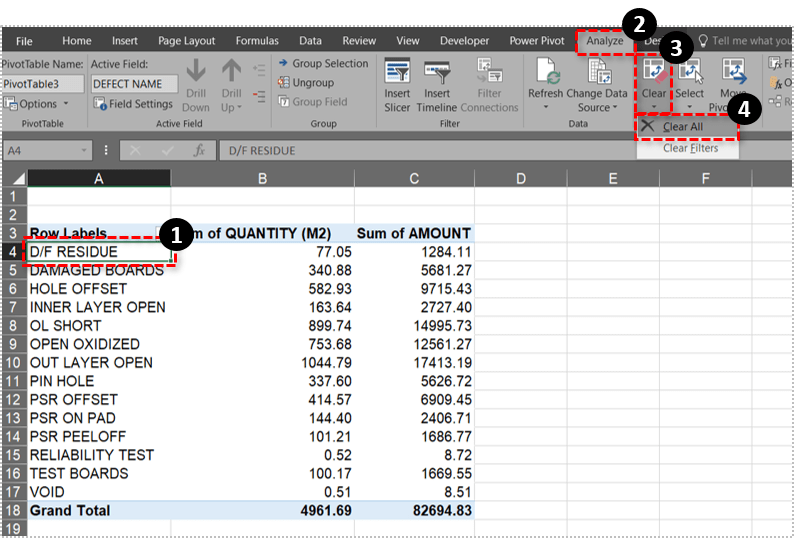Switch to the Analyze ribbon tab
794x538 pixels.
pyautogui.click(x=605, y=41)
